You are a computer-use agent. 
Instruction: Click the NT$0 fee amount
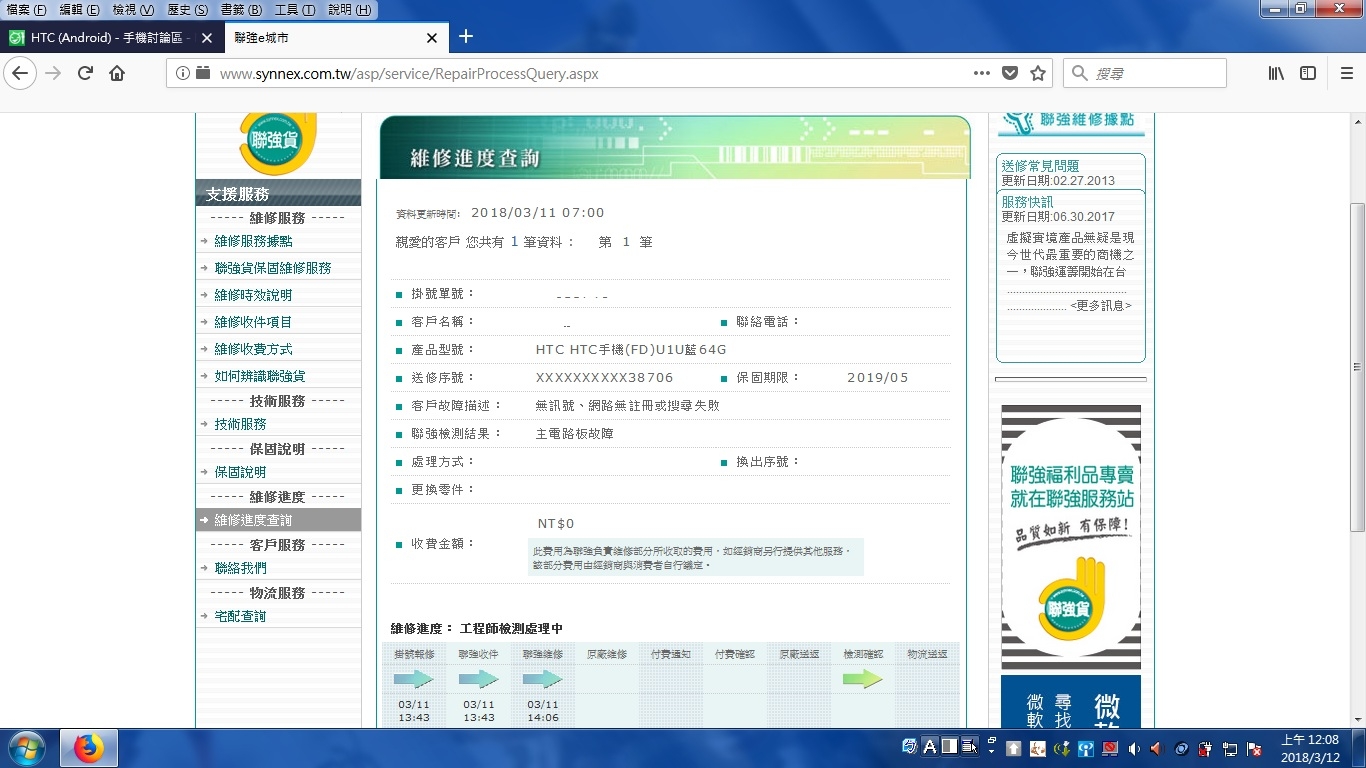coord(556,524)
